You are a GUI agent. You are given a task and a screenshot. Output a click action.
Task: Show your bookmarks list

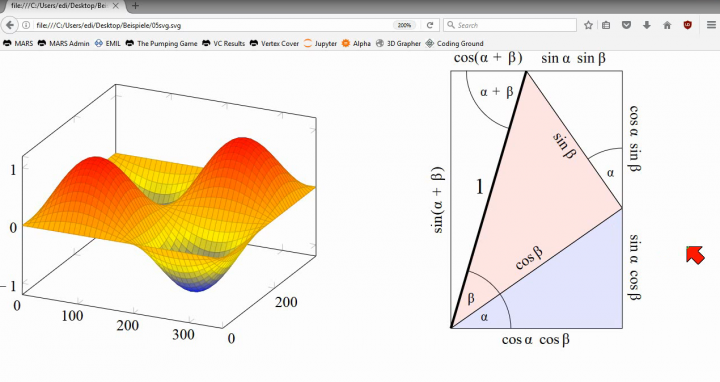pyautogui.click(x=606, y=25)
